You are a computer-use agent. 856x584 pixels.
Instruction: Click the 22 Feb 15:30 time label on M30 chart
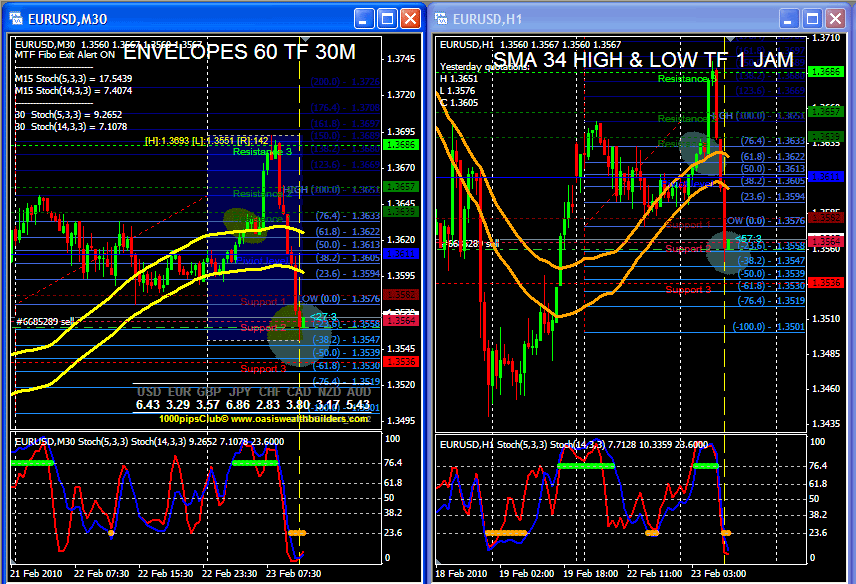165,574
